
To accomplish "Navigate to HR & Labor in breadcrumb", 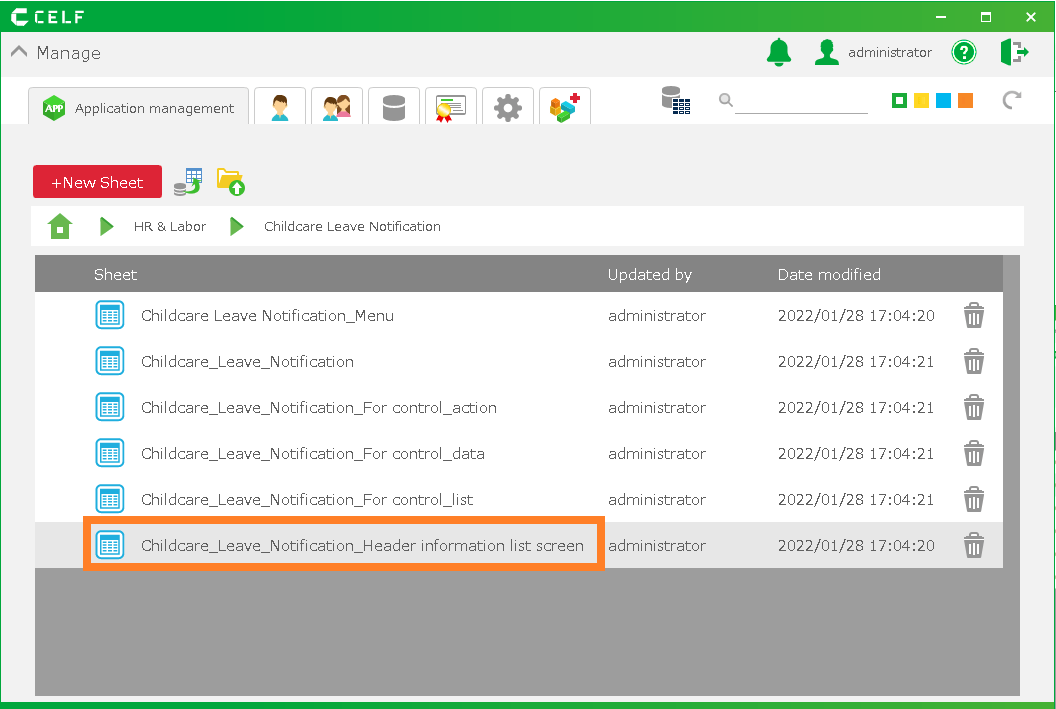I will [169, 227].
